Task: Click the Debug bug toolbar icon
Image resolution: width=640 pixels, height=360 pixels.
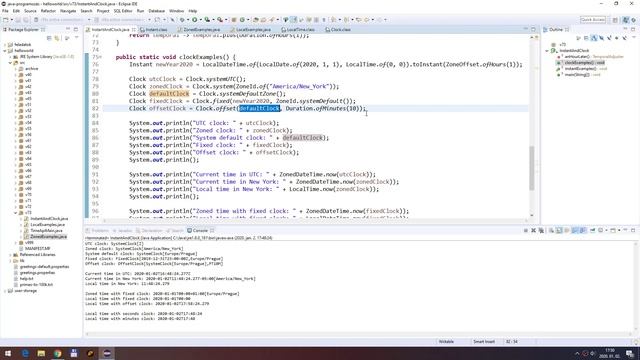Action: 182,20
